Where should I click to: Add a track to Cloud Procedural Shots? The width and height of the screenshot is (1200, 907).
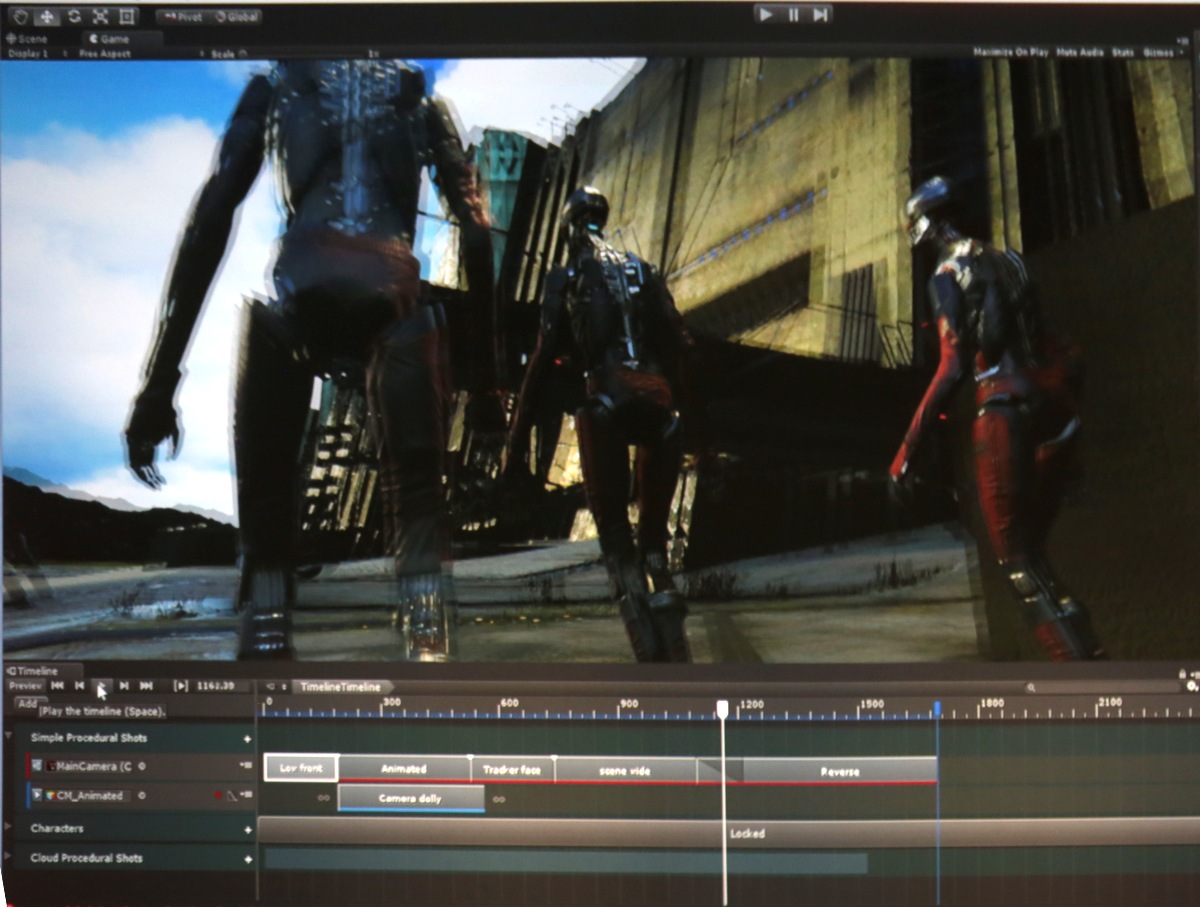(x=247, y=859)
